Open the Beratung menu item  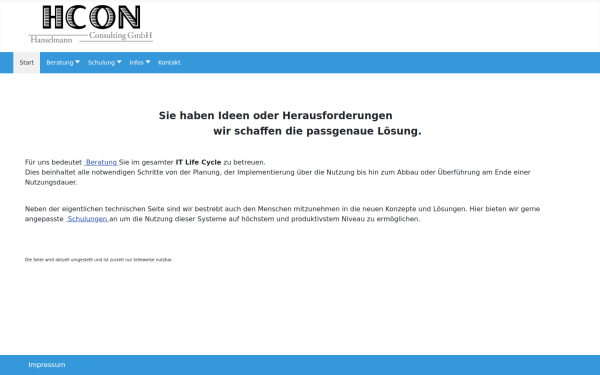point(60,63)
